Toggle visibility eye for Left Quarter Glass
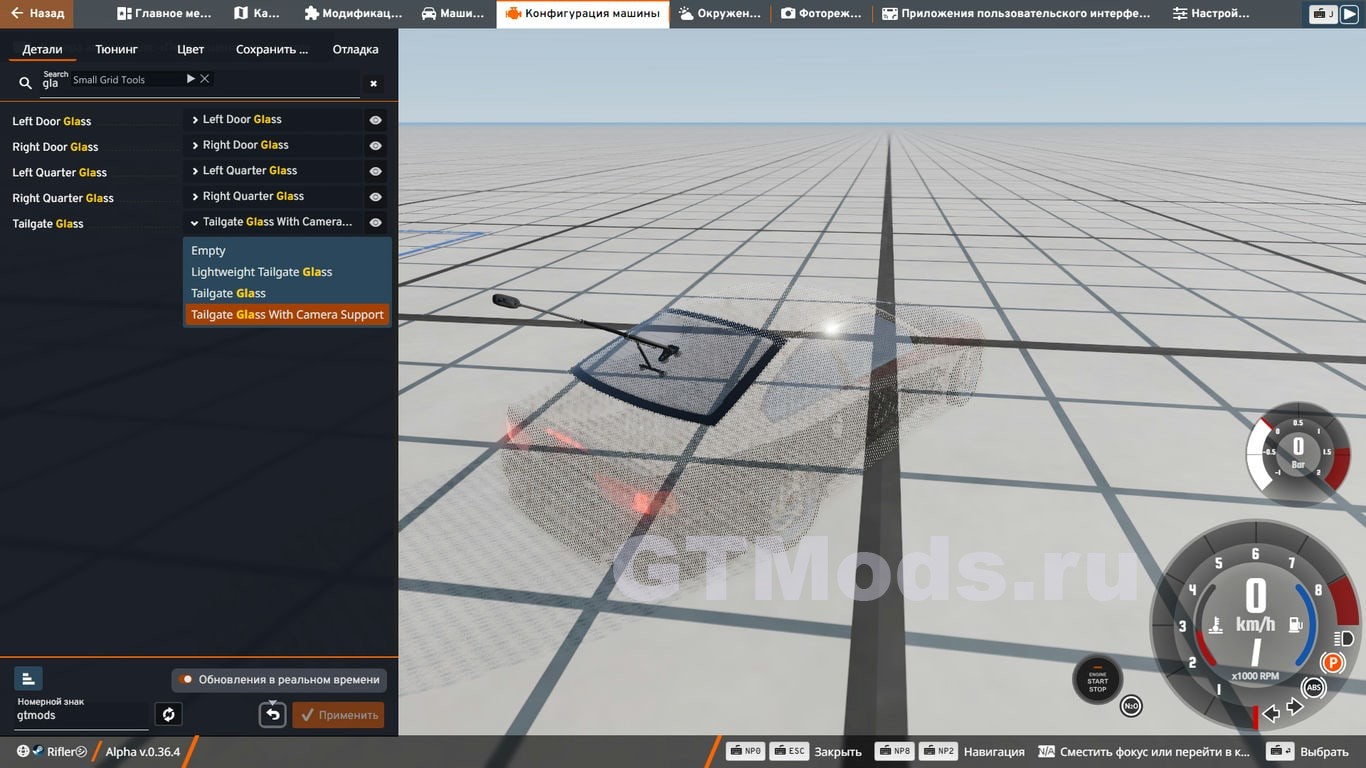 pos(375,171)
